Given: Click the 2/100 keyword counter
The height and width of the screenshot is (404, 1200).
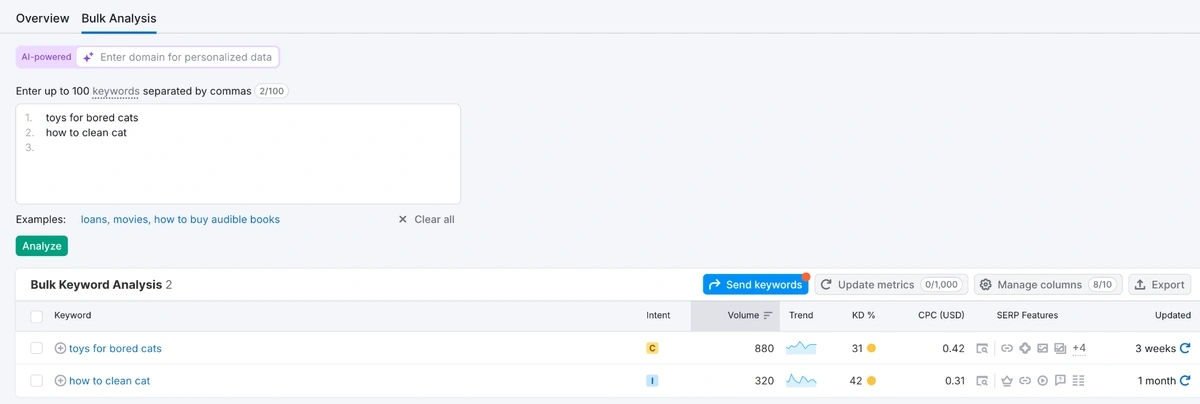Looking at the screenshot, I should 270,91.
